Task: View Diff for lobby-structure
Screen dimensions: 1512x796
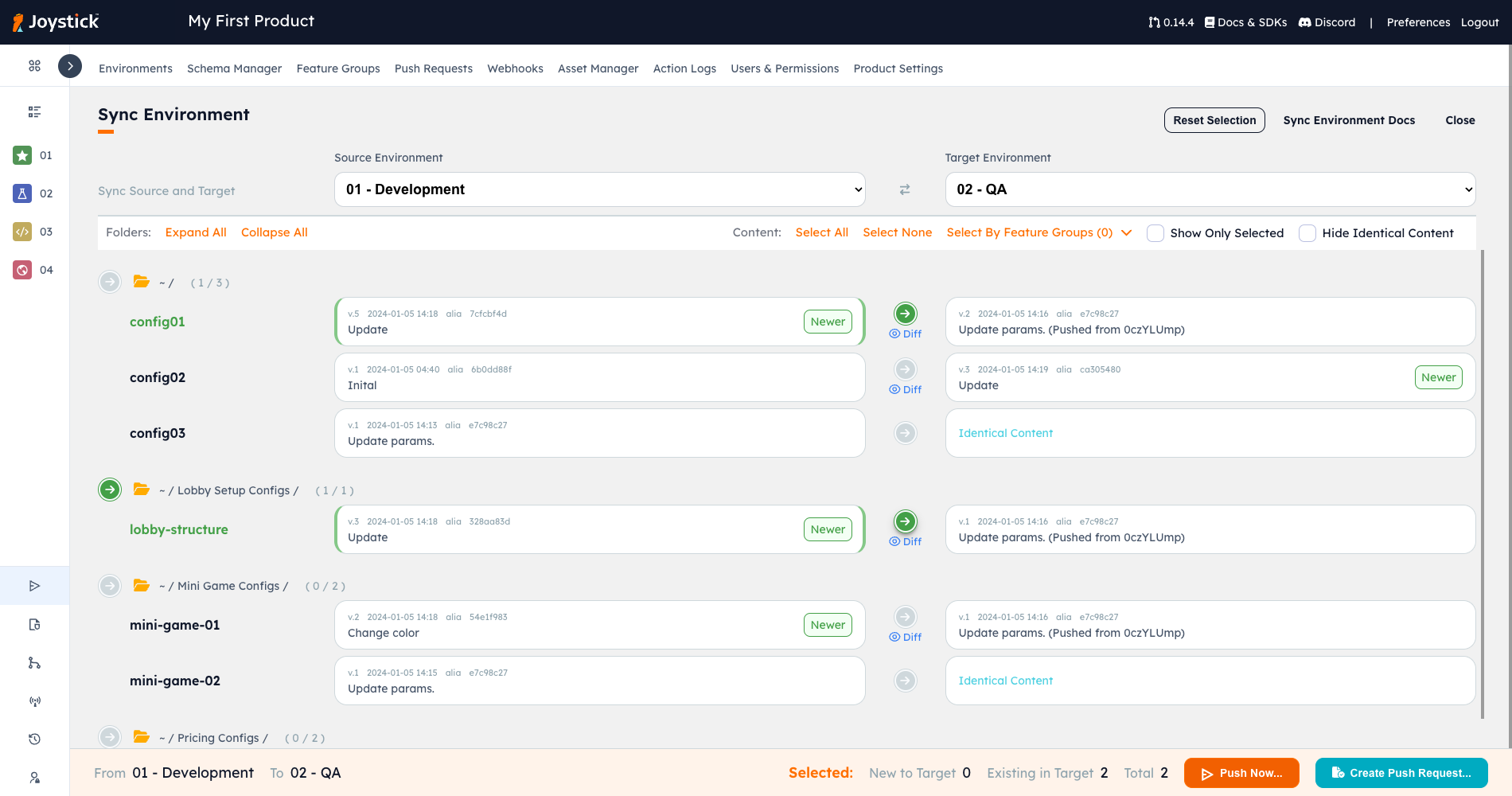Action: [906, 542]
